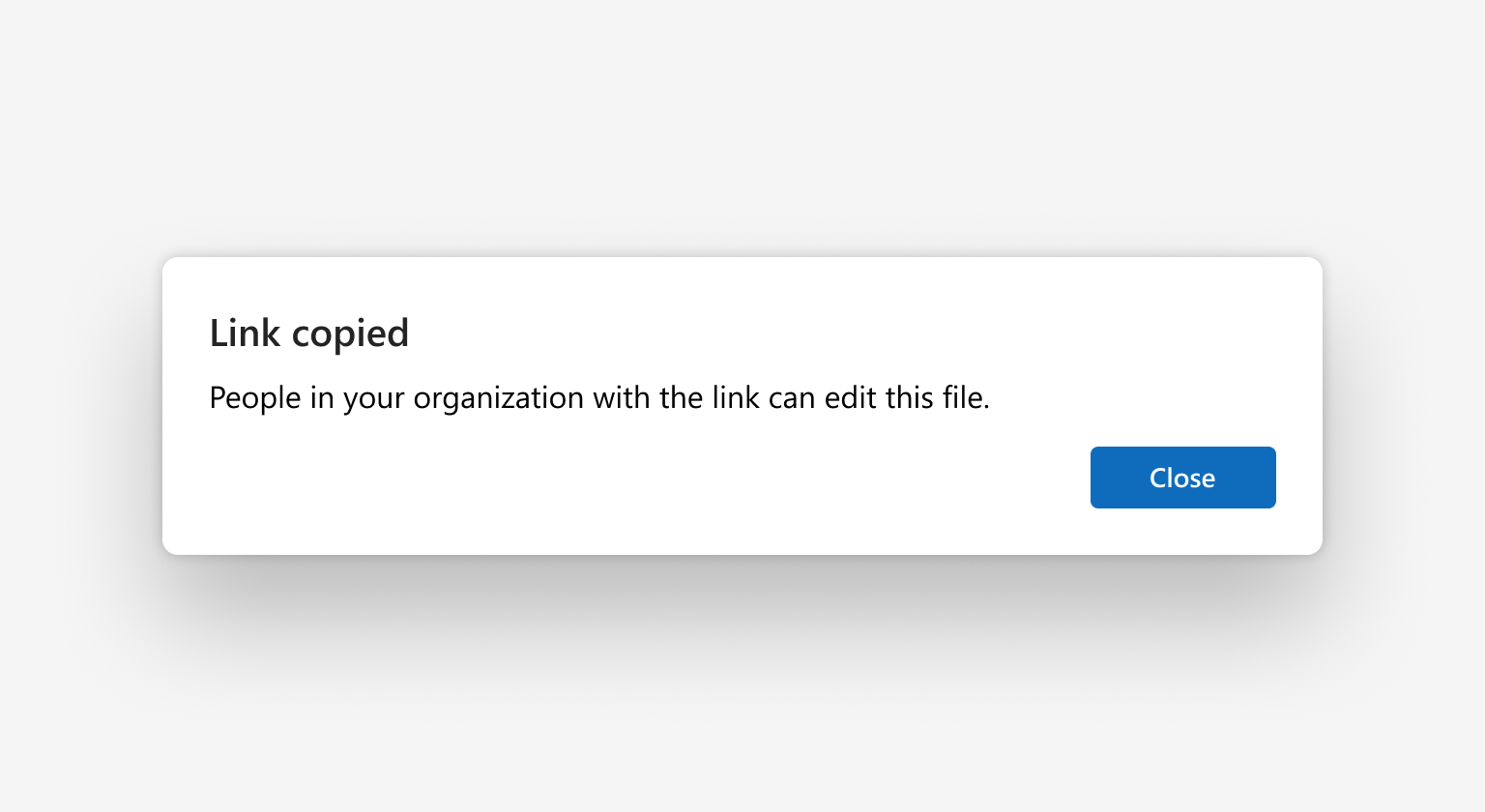Acknowledge the notification via Close
The image size is (1485, 812).
[x=1182, y=478]
